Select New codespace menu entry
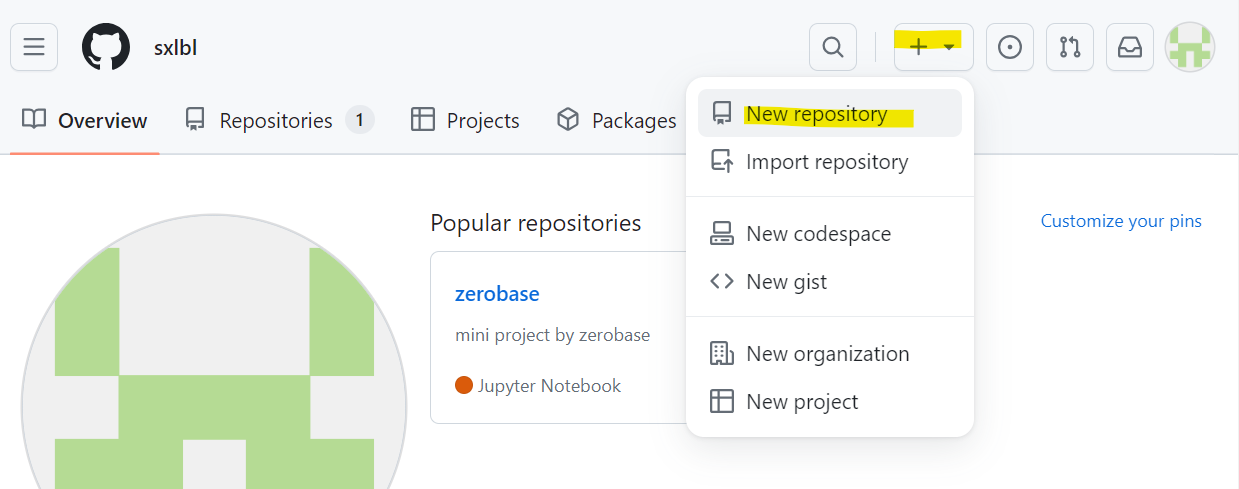 pos(818,234)
